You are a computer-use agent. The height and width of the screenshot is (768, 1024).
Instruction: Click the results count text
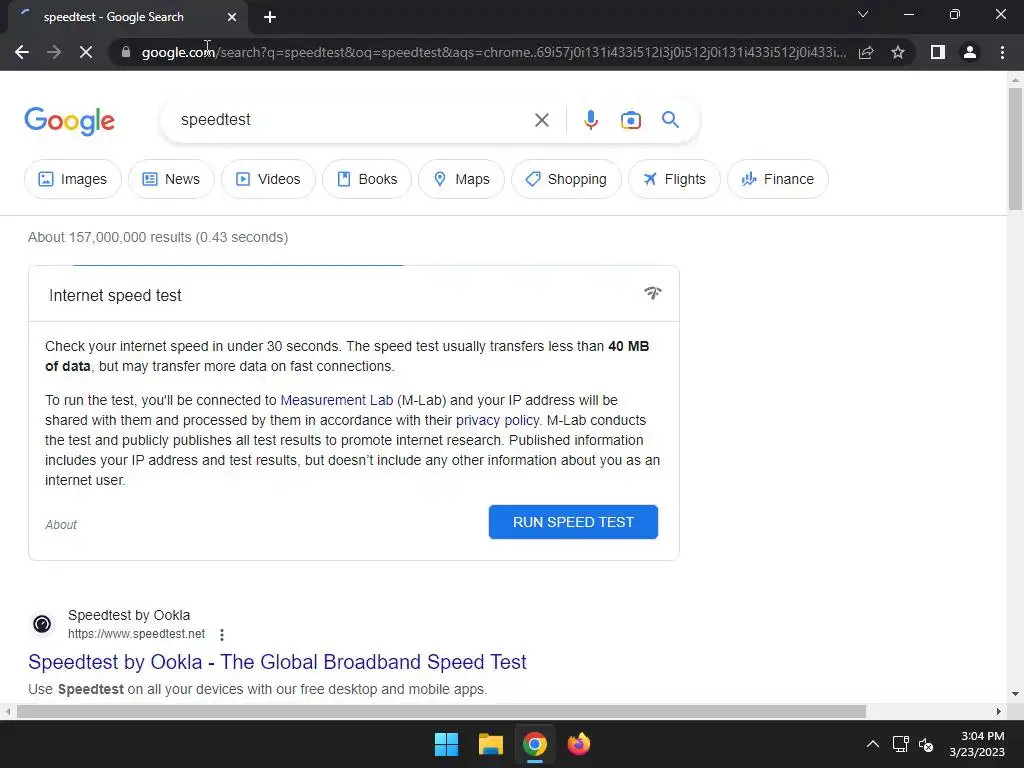point(158,237)
